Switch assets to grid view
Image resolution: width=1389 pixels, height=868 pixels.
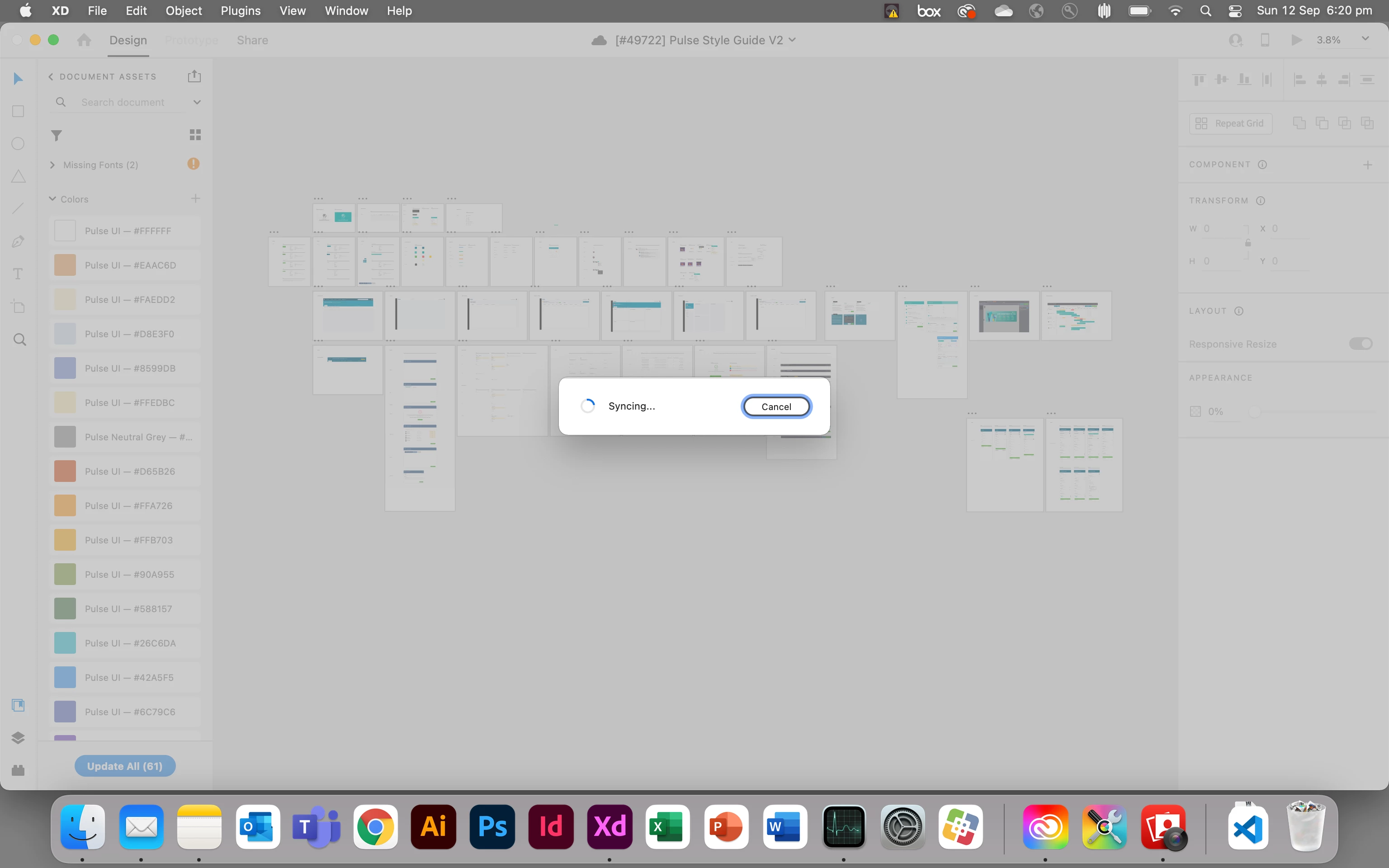[195, 135]
